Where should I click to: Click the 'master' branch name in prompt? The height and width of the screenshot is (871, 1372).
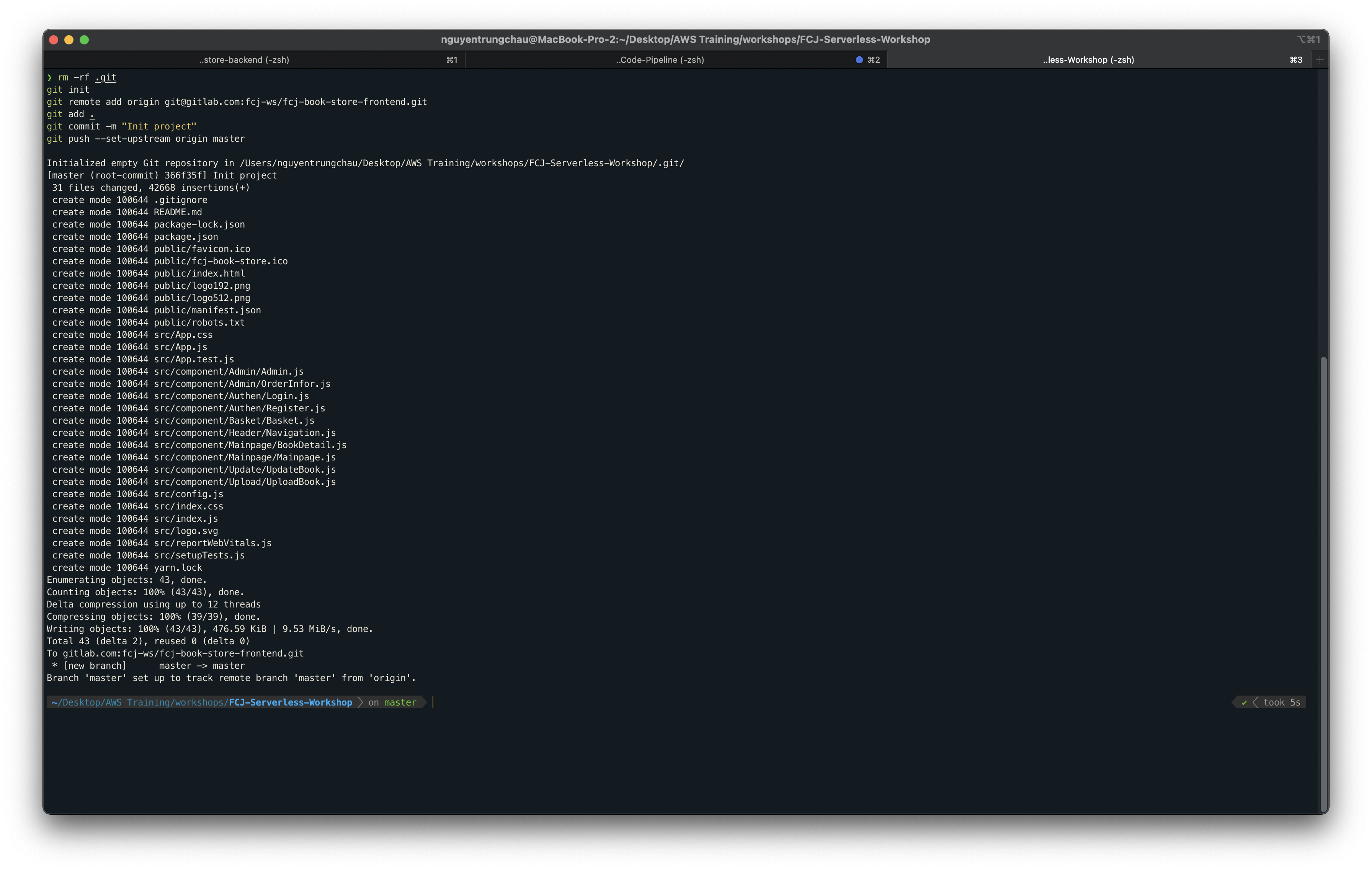(400, 702)
